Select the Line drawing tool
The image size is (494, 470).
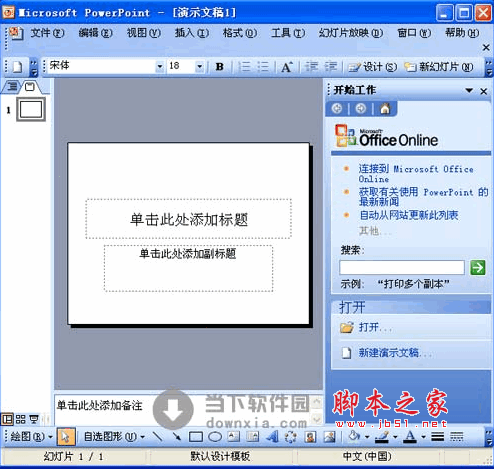pyautogui.click(x=157, y=436)
